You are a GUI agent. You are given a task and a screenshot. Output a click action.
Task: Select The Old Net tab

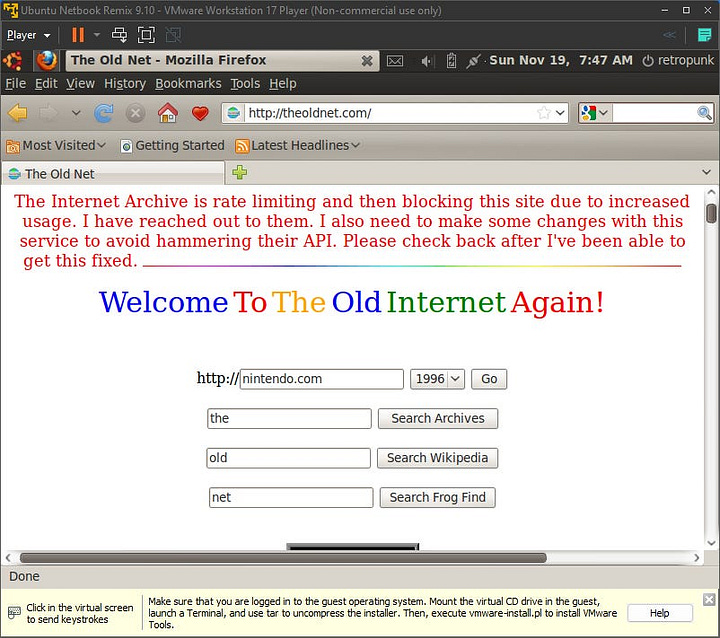113,174
